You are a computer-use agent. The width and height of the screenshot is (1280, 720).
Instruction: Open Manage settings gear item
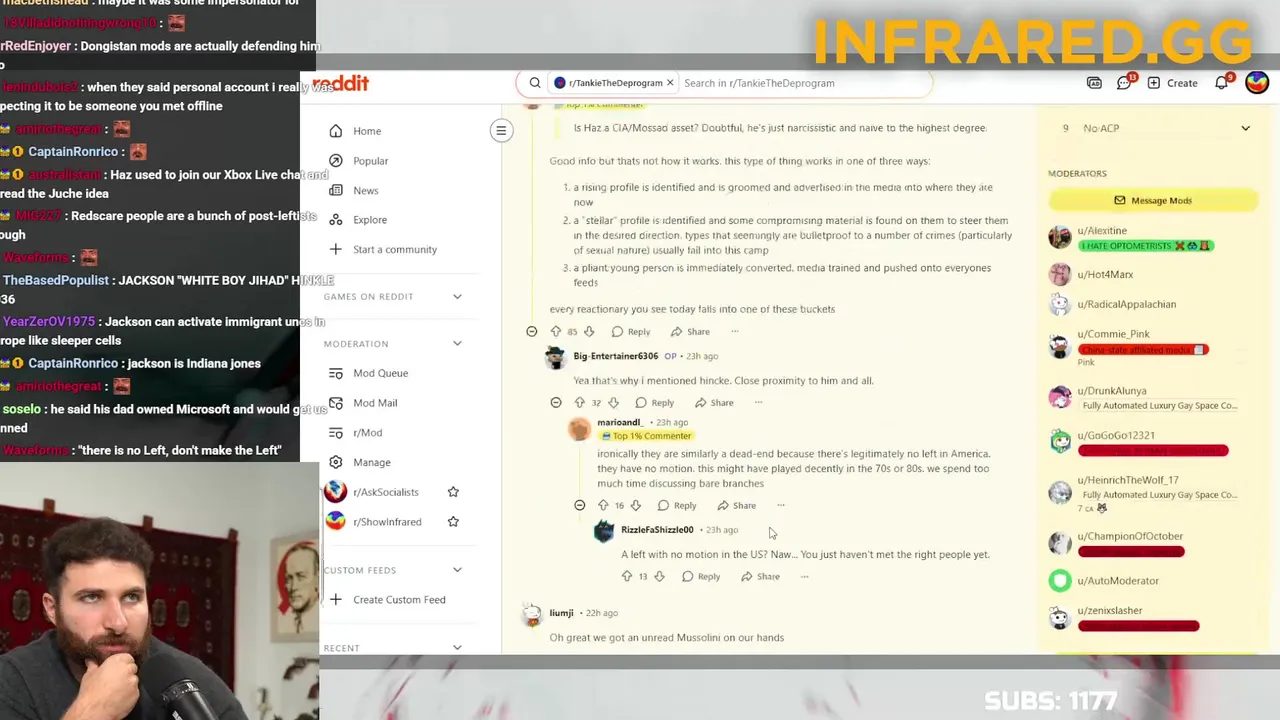click(x=371, y=462)
